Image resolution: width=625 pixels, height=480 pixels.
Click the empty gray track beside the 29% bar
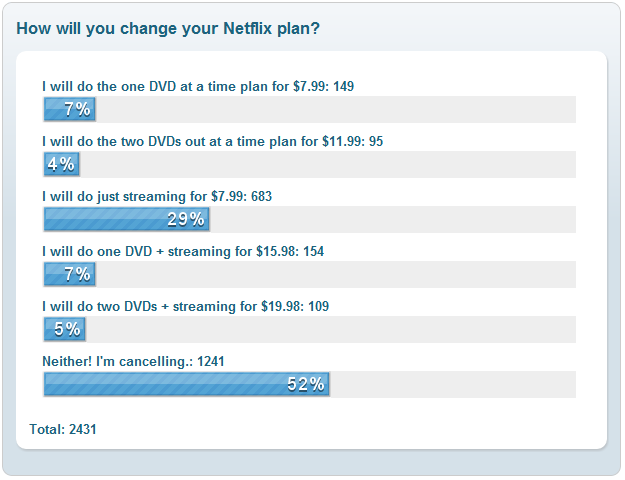(393, 219)
